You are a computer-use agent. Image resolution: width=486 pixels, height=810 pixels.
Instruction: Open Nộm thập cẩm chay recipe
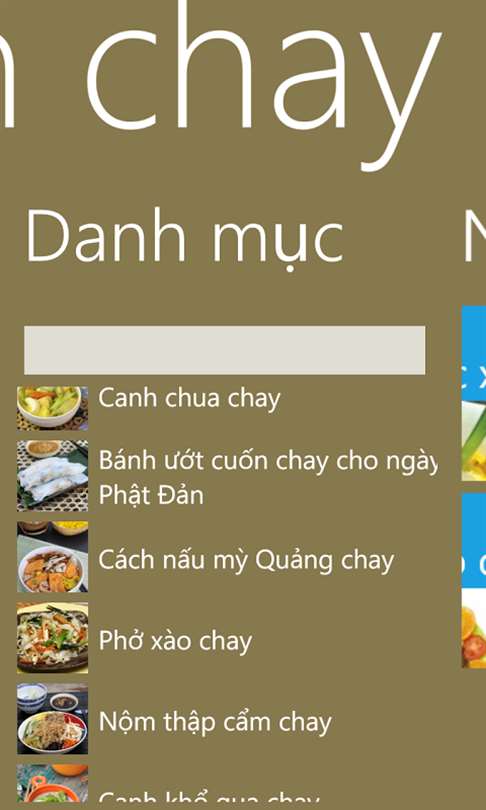click(215, 722)
